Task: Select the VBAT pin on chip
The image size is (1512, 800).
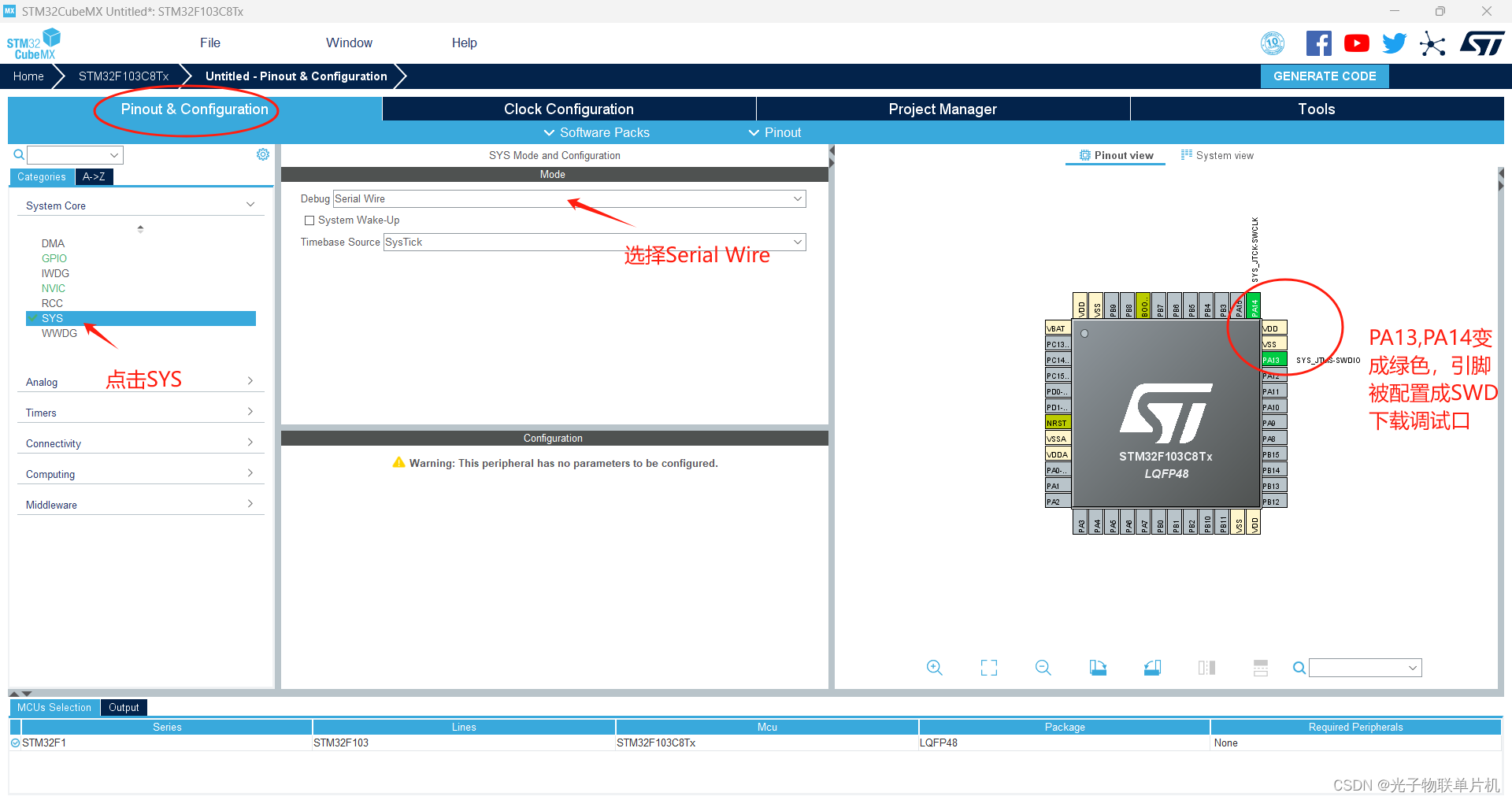Action: [1058, 328]
